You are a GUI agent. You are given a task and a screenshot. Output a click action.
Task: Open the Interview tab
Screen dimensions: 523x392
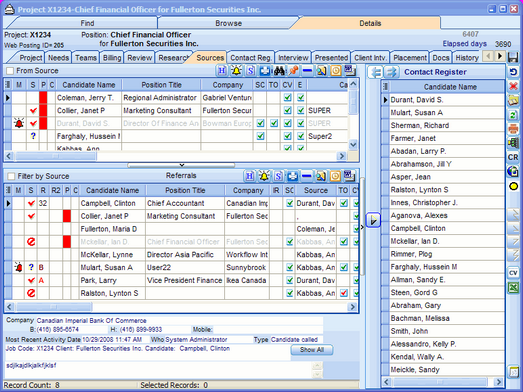coord(293,58)
